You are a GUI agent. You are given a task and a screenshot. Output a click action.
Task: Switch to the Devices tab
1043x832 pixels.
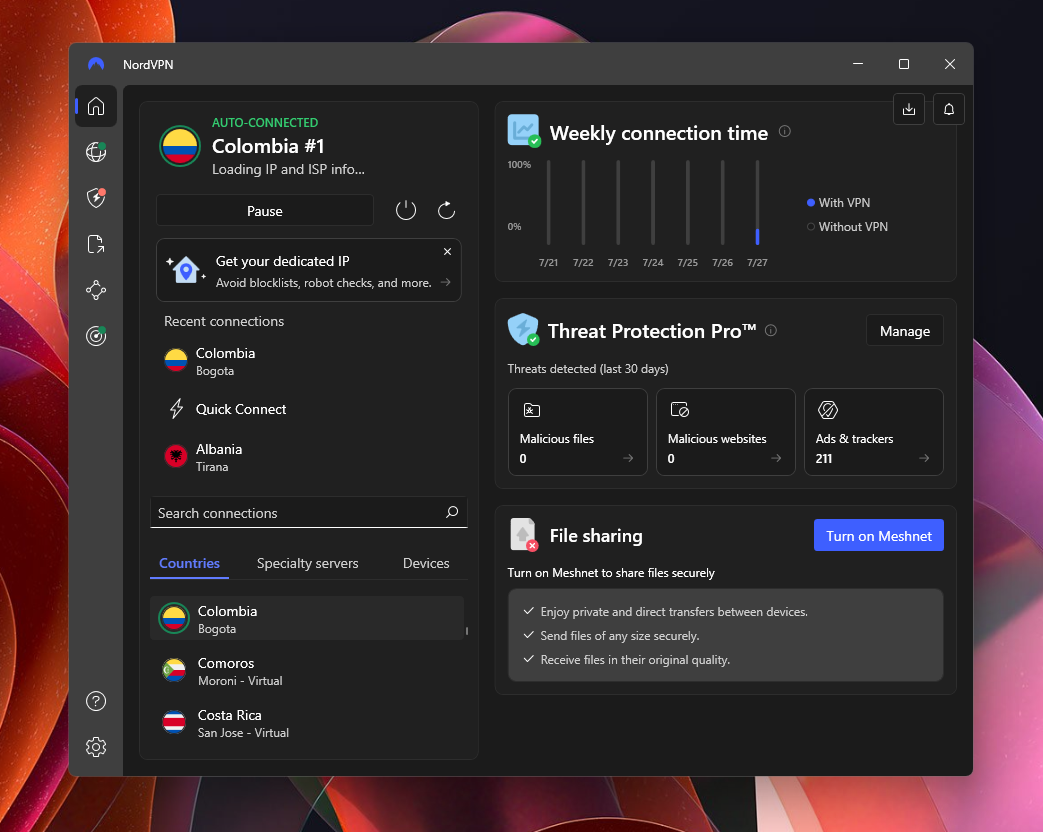426,563
